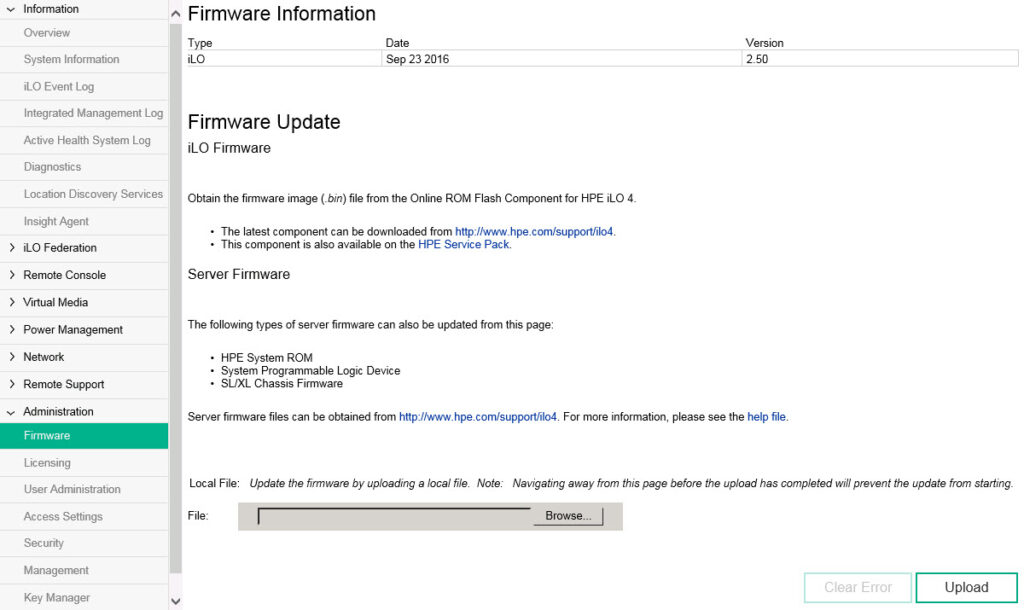
Task: Open the HPE Service Pack link
Action: click(463, 244)
